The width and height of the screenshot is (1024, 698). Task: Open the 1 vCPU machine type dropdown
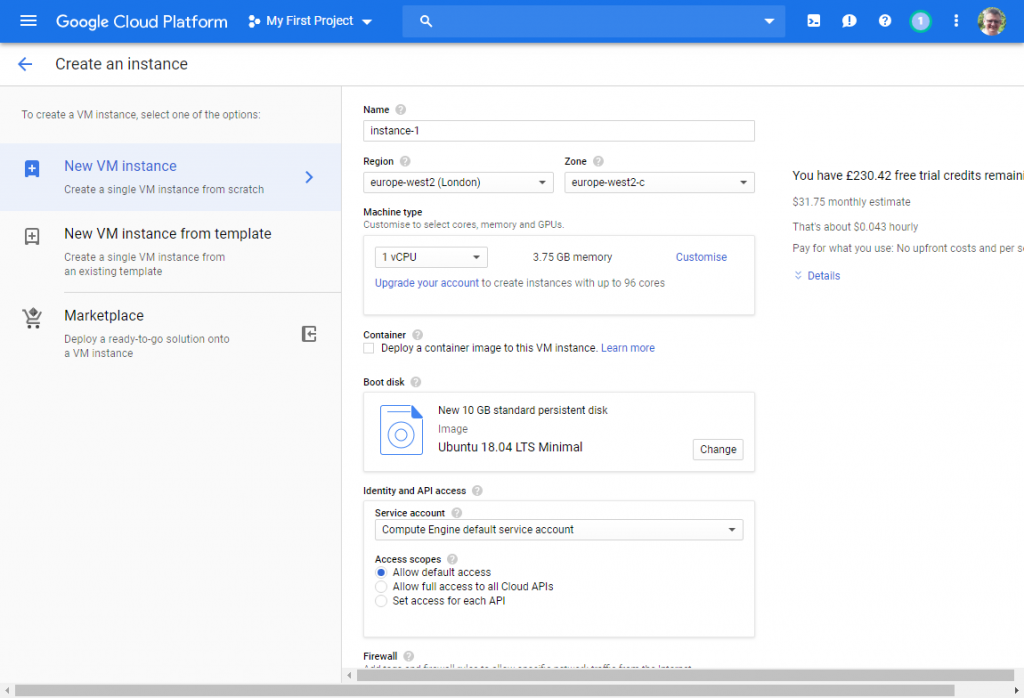pyautogui.click(x=431, y=257)
